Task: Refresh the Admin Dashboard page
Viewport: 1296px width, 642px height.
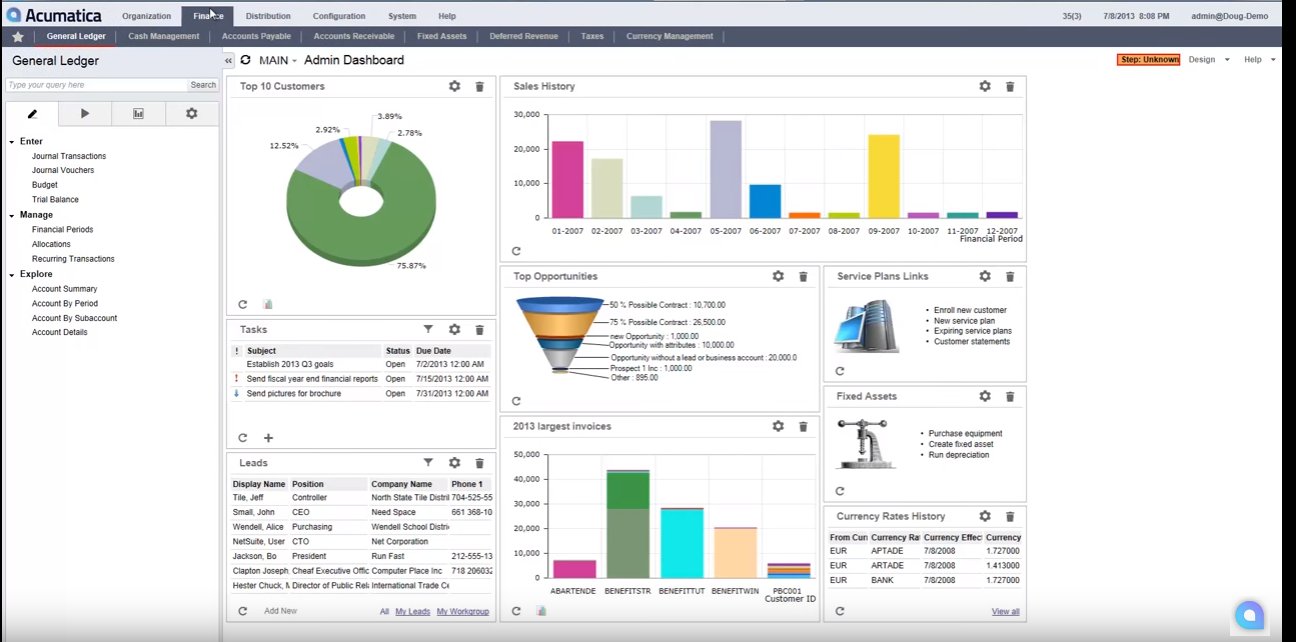Action: point(246,60)
